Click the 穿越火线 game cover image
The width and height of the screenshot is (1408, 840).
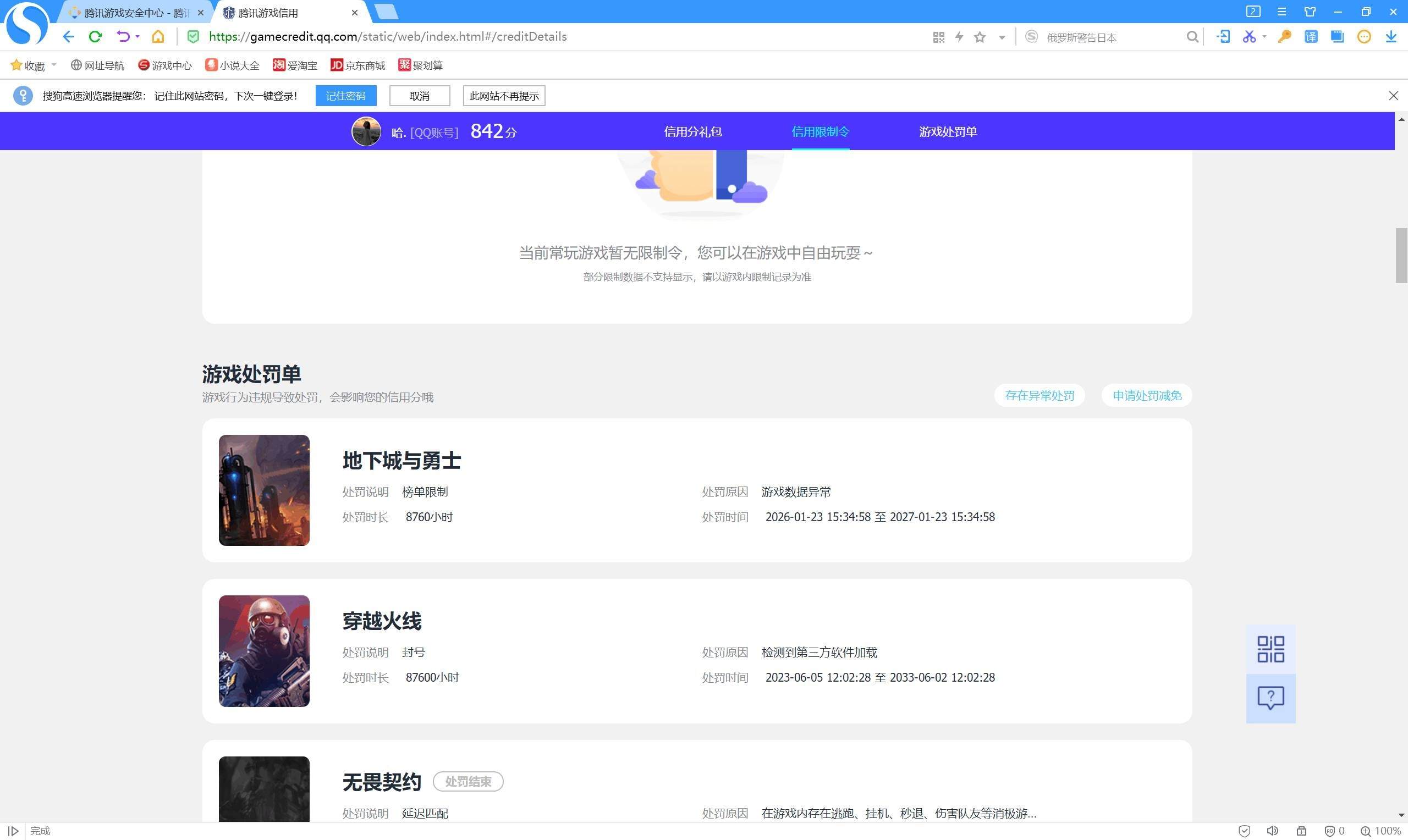265,651
